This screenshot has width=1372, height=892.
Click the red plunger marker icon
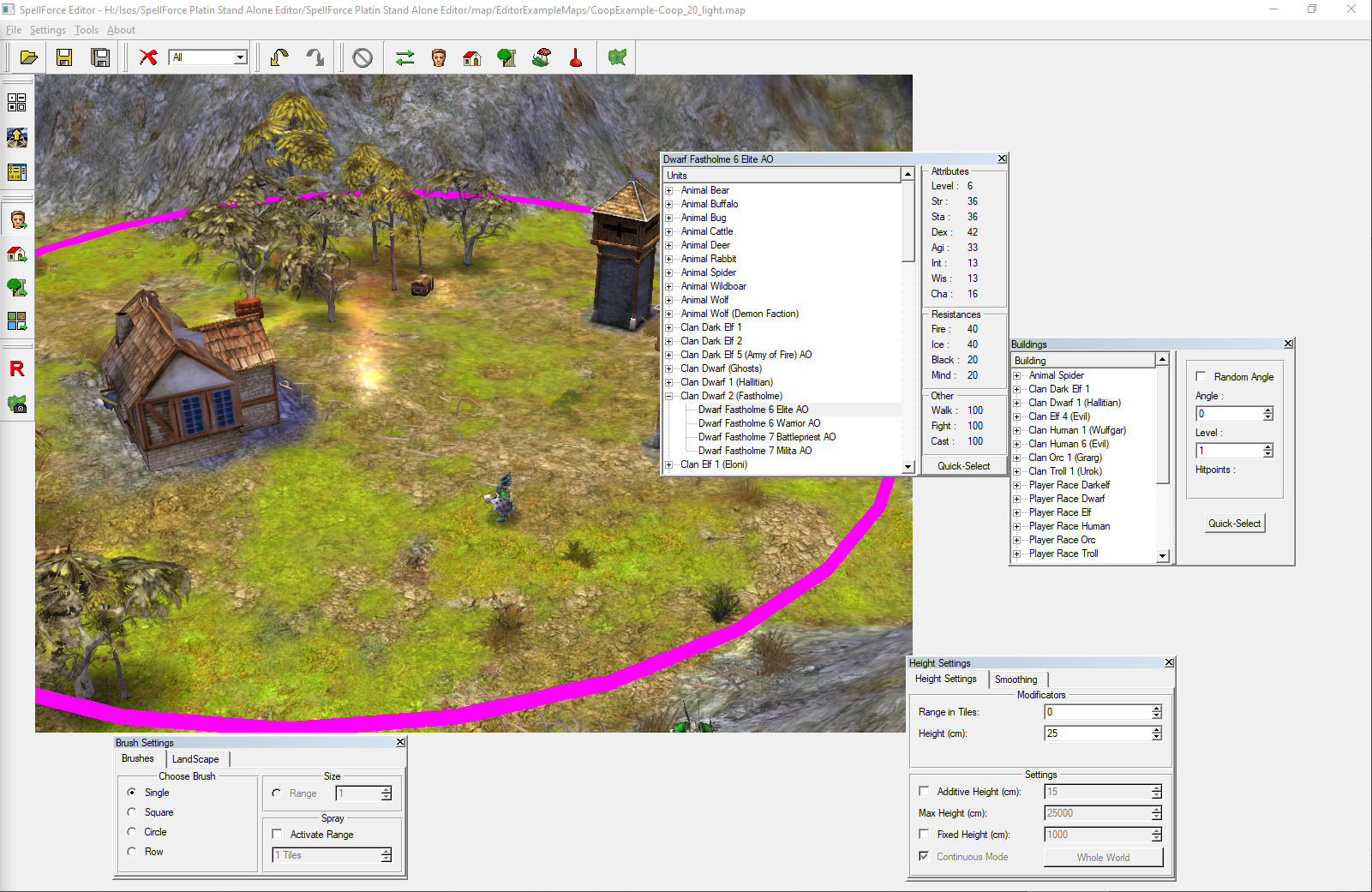click(576, 57)
